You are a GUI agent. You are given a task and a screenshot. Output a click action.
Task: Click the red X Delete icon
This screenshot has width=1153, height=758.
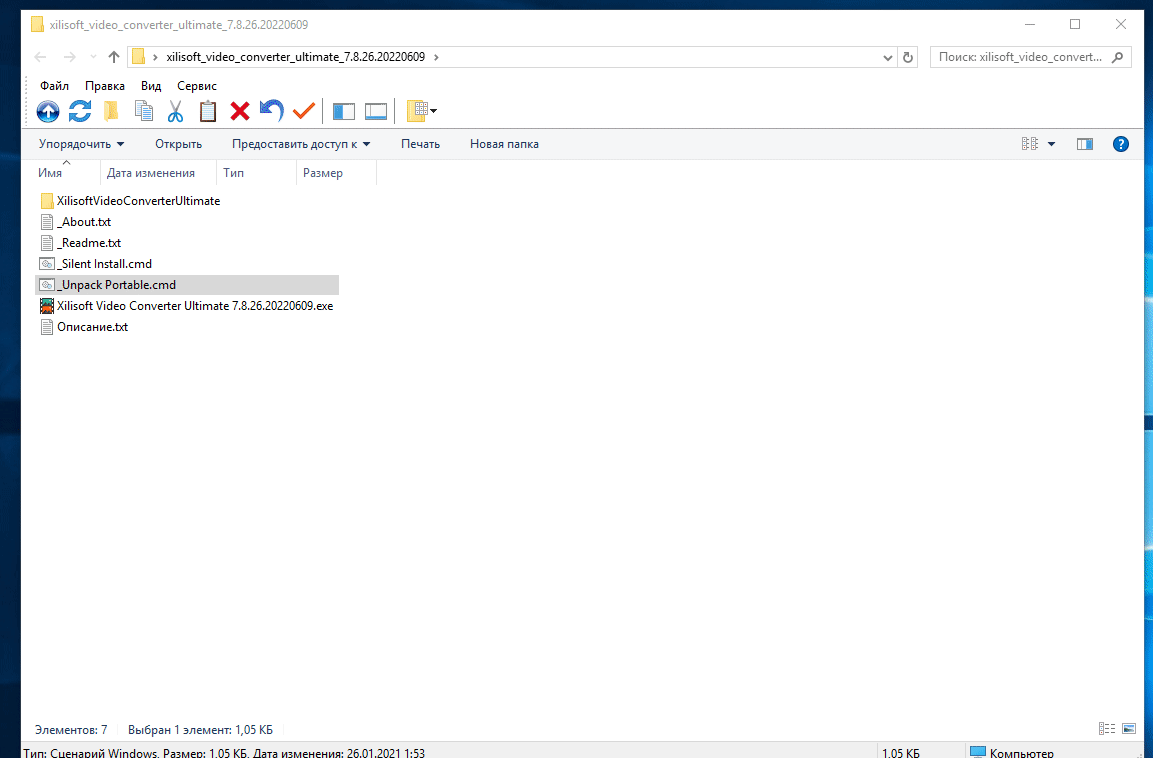tap(240, 111)
